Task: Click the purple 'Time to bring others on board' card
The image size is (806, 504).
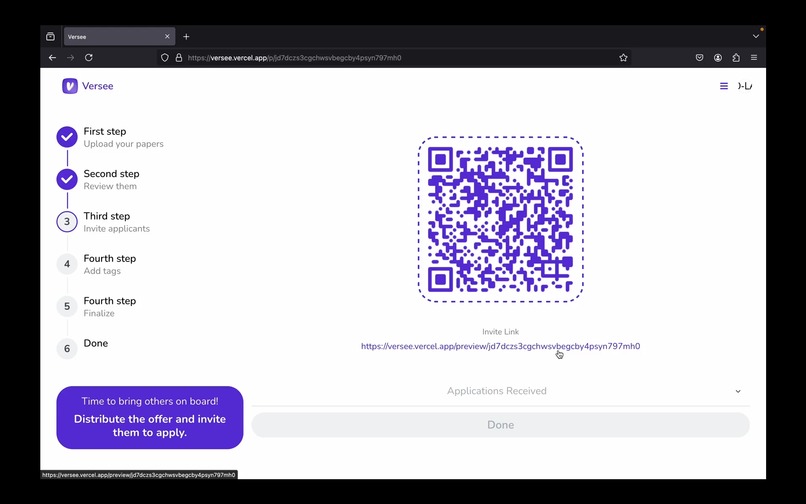Action: (x=150, y=418)
